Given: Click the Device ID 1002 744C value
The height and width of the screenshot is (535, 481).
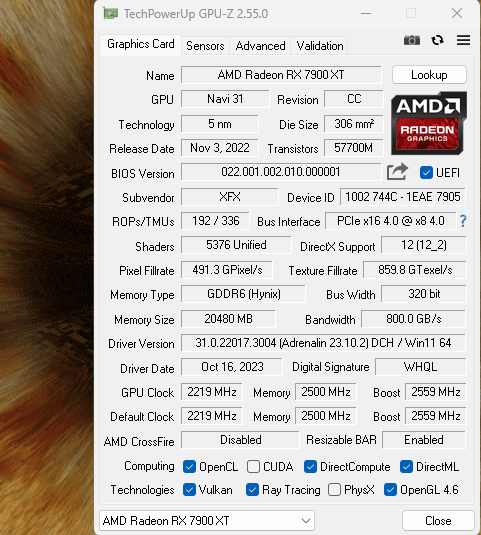Looking at the screenshot, I should pos(403,197).
